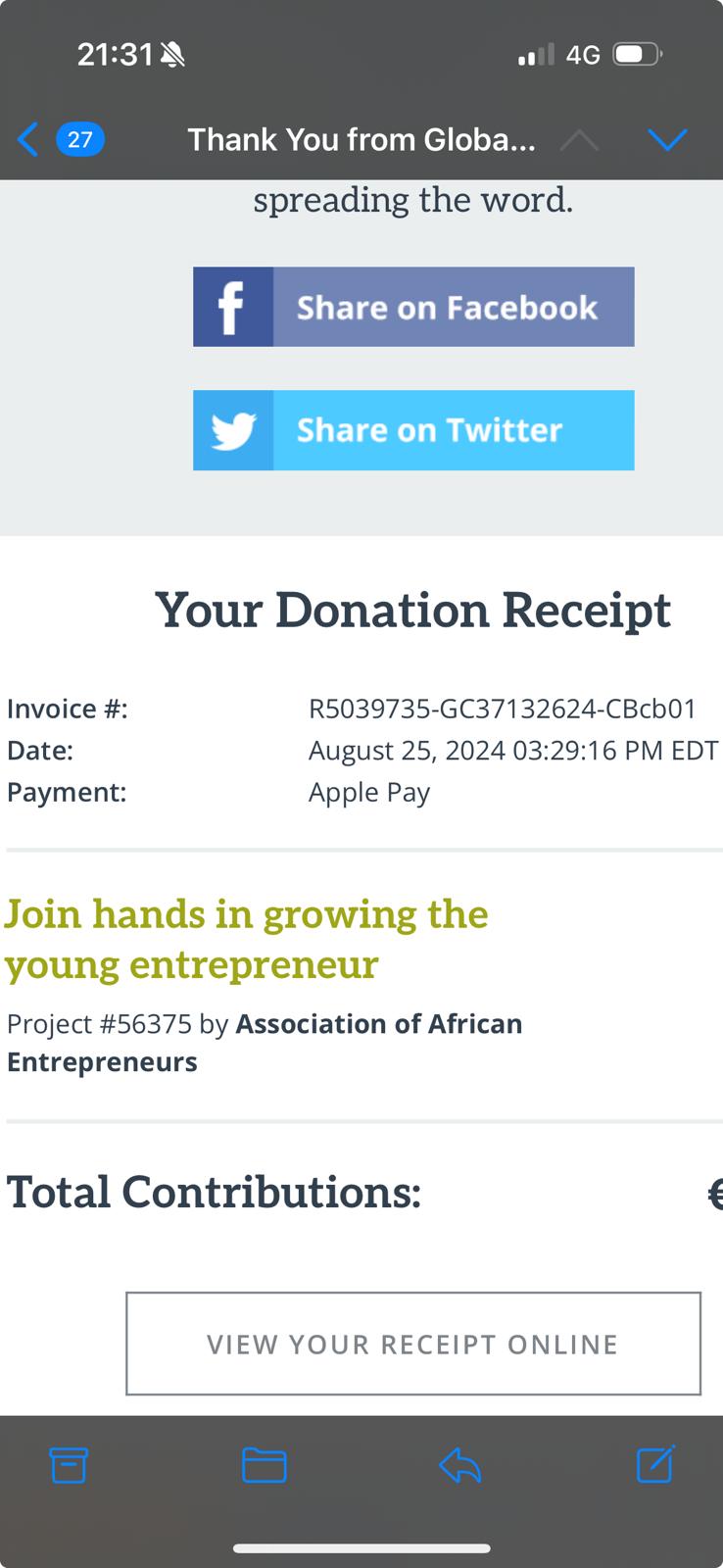Viewport: 723px width, 1568px height.
Task: Open VIEW YOUR RECEIPT ONLINE
Action: pos(411,1344)
